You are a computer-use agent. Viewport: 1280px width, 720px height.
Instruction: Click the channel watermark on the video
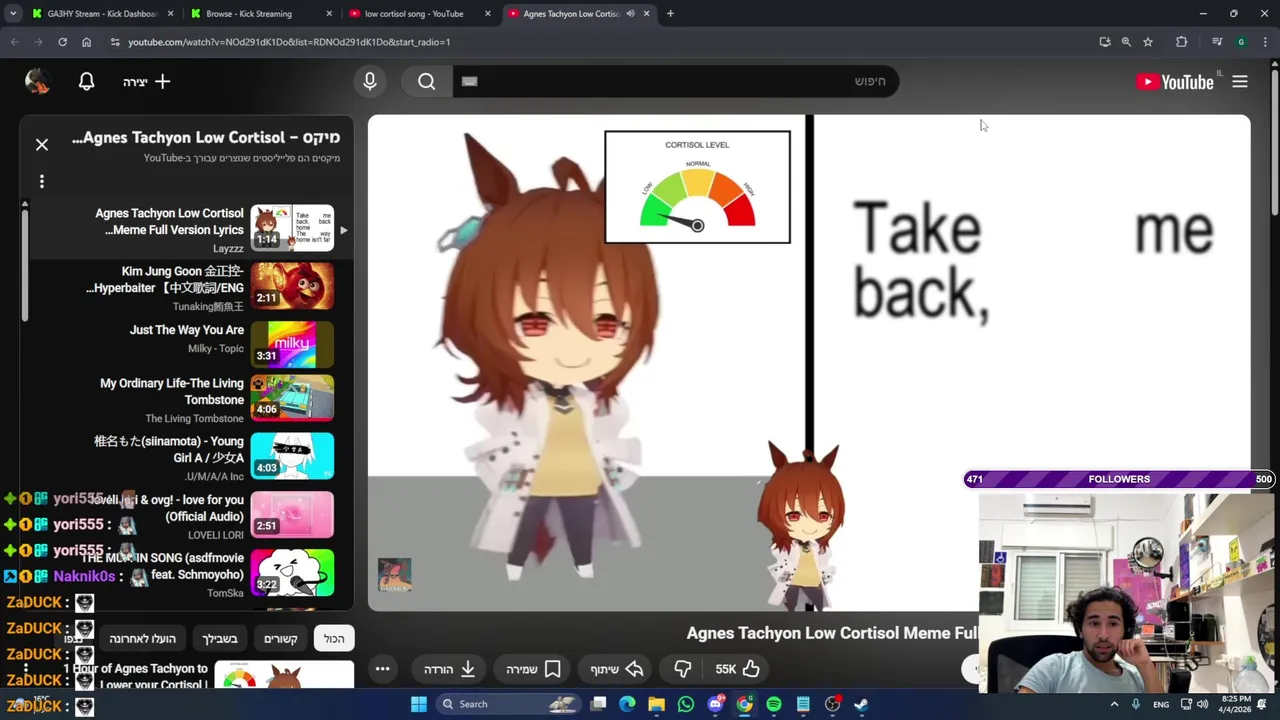click(394, 575)
